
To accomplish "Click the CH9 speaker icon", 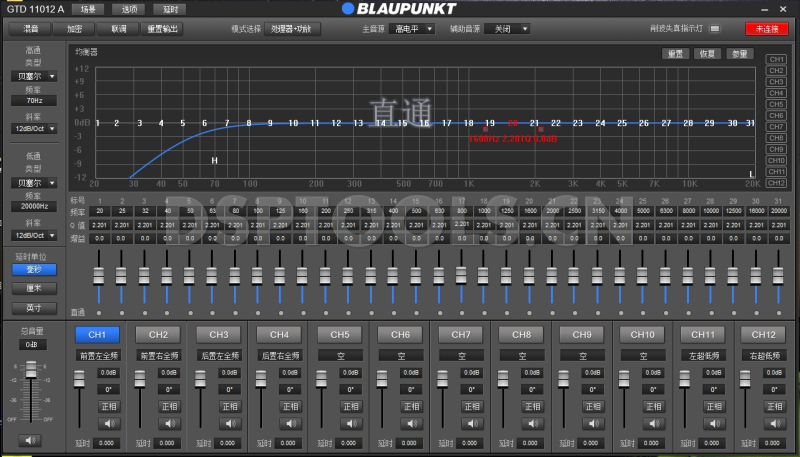I will tap(593, 423).
